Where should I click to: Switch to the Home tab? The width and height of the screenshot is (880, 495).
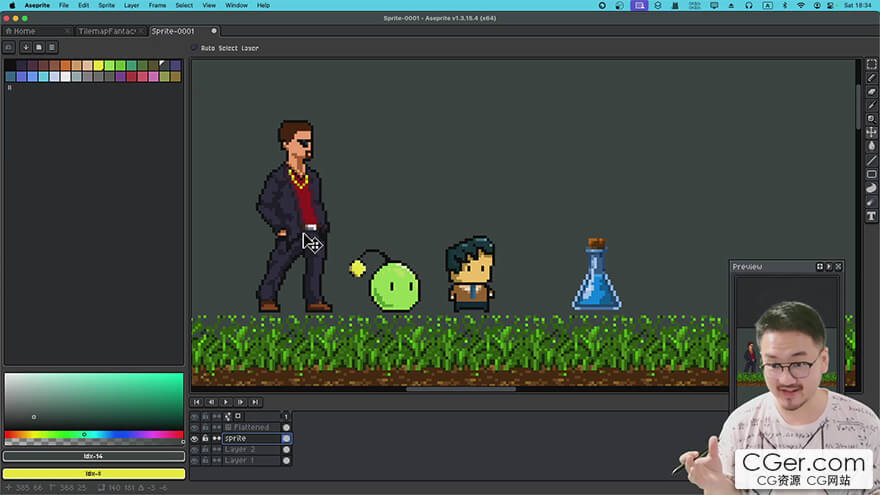click(x=24, y=31)
